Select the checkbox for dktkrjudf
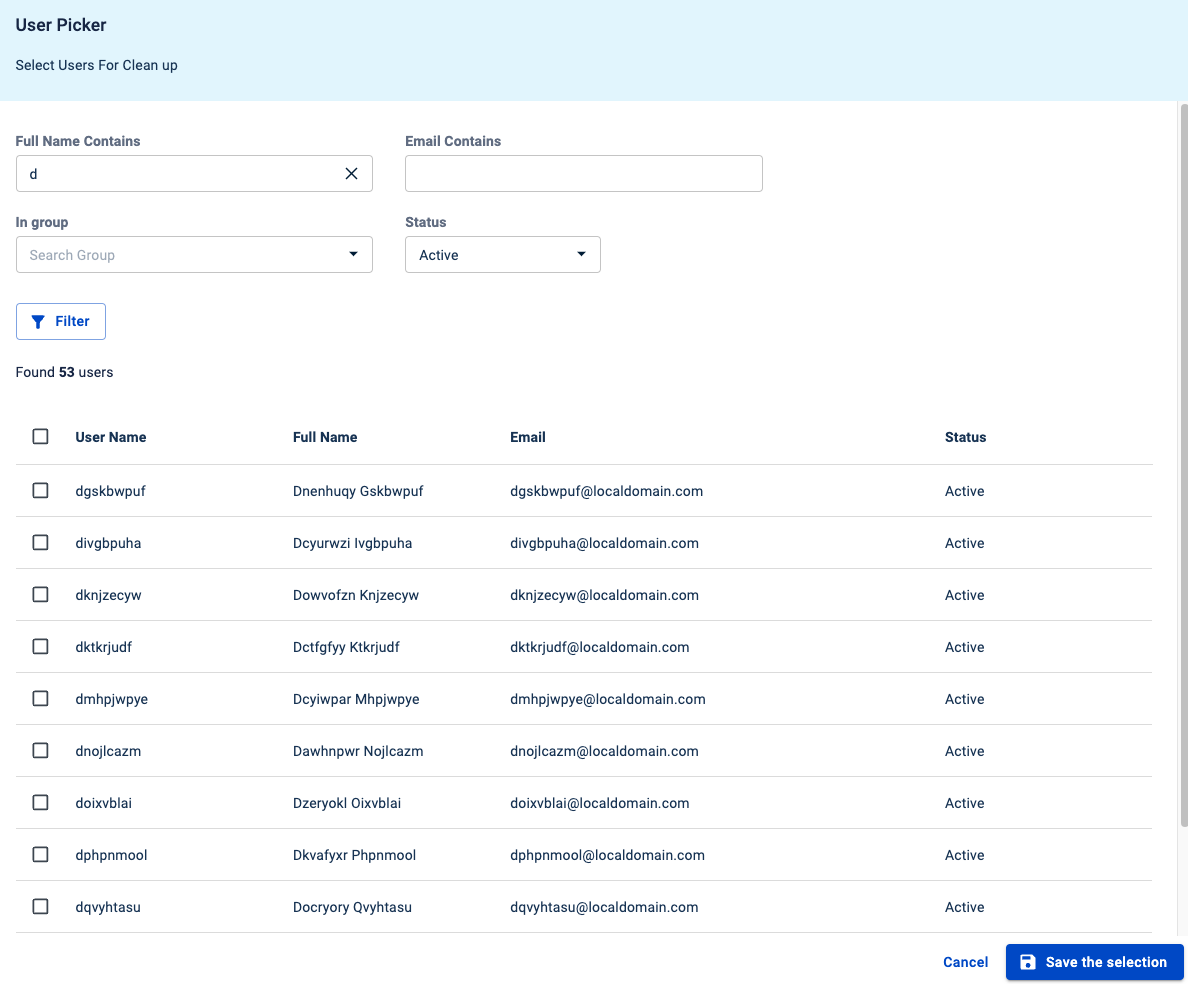Viewport: 1188px width, 984px height. 40,647
